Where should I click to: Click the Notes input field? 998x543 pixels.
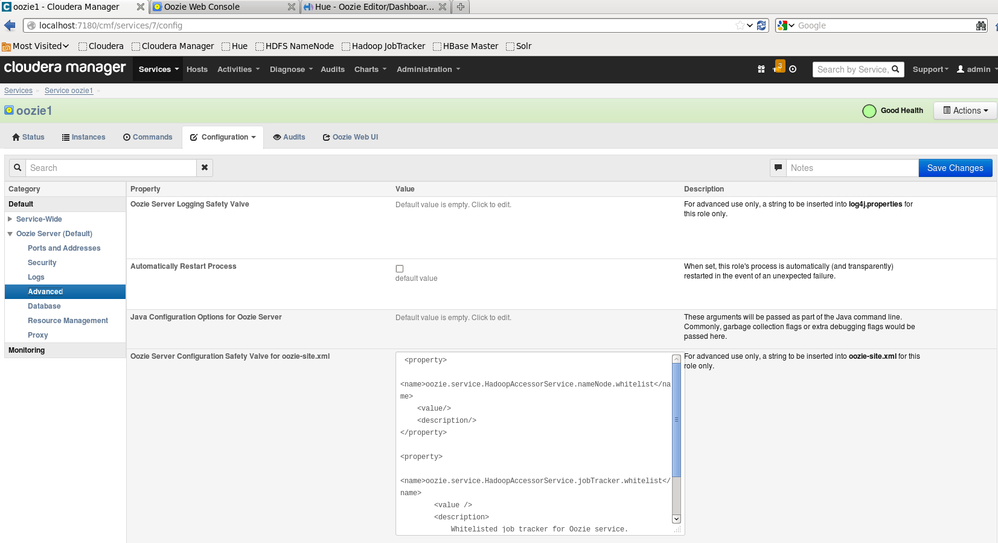pos(851,168)
